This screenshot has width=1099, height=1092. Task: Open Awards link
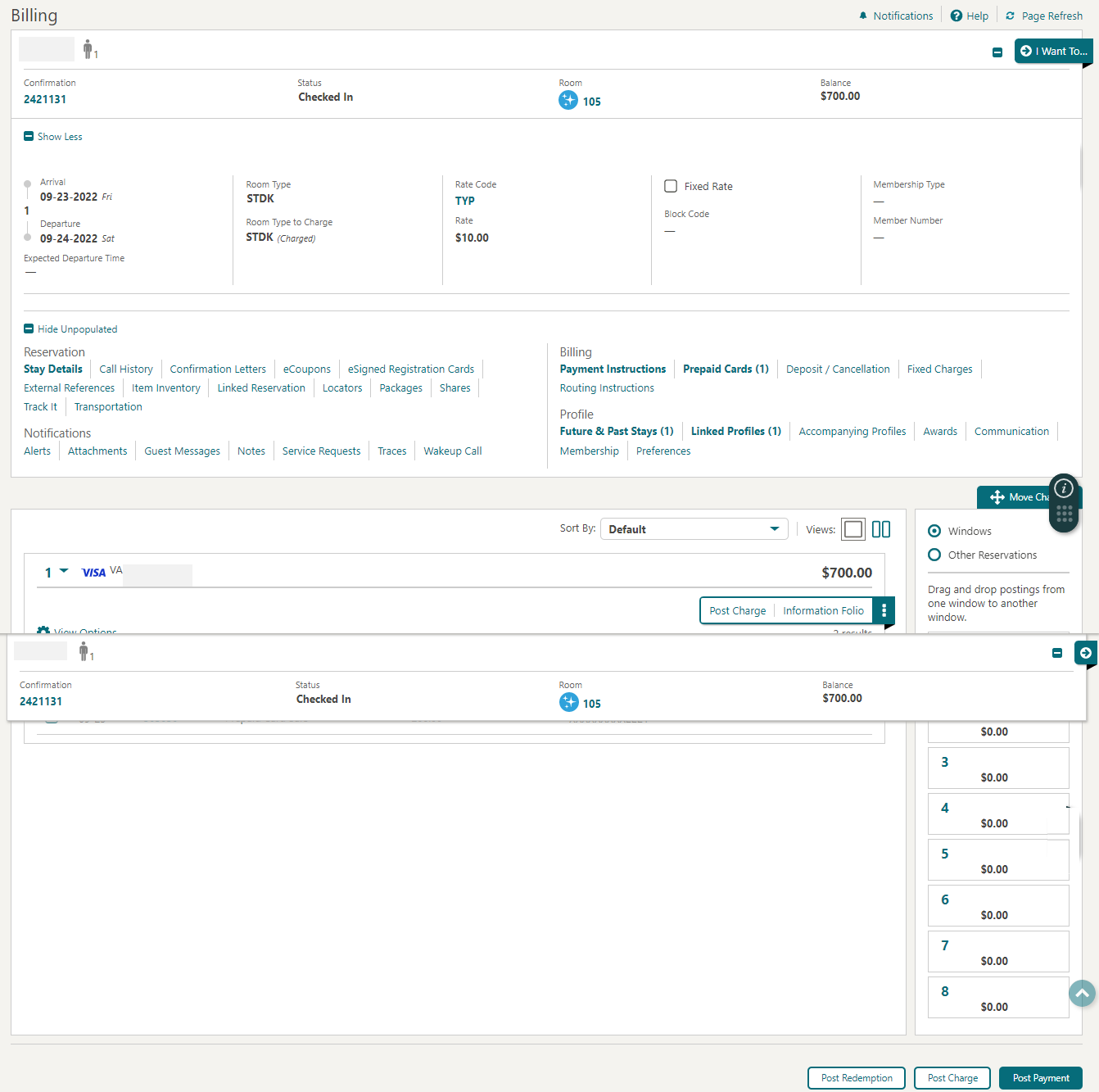click(x=940, y=432)
